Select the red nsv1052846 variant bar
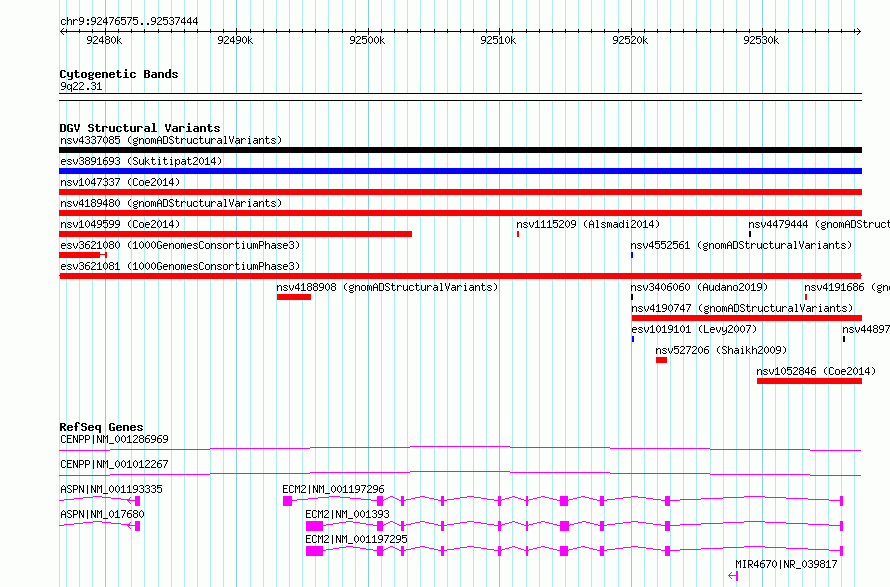This screenshot has width=890, height=587. click(x=809, y=381)
